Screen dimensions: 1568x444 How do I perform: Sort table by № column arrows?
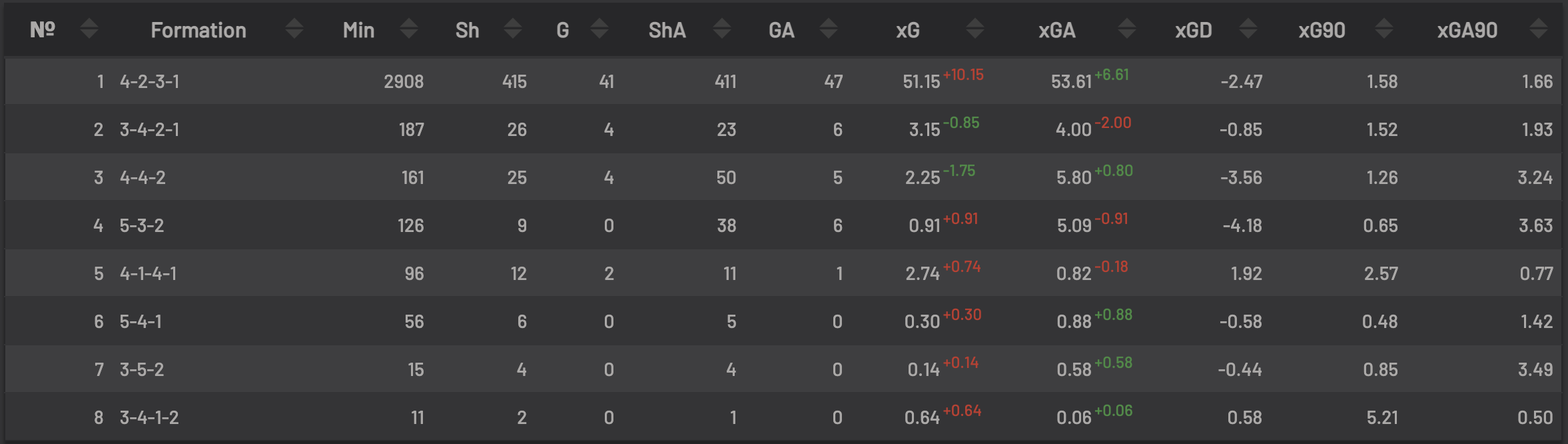pos(89,29)
